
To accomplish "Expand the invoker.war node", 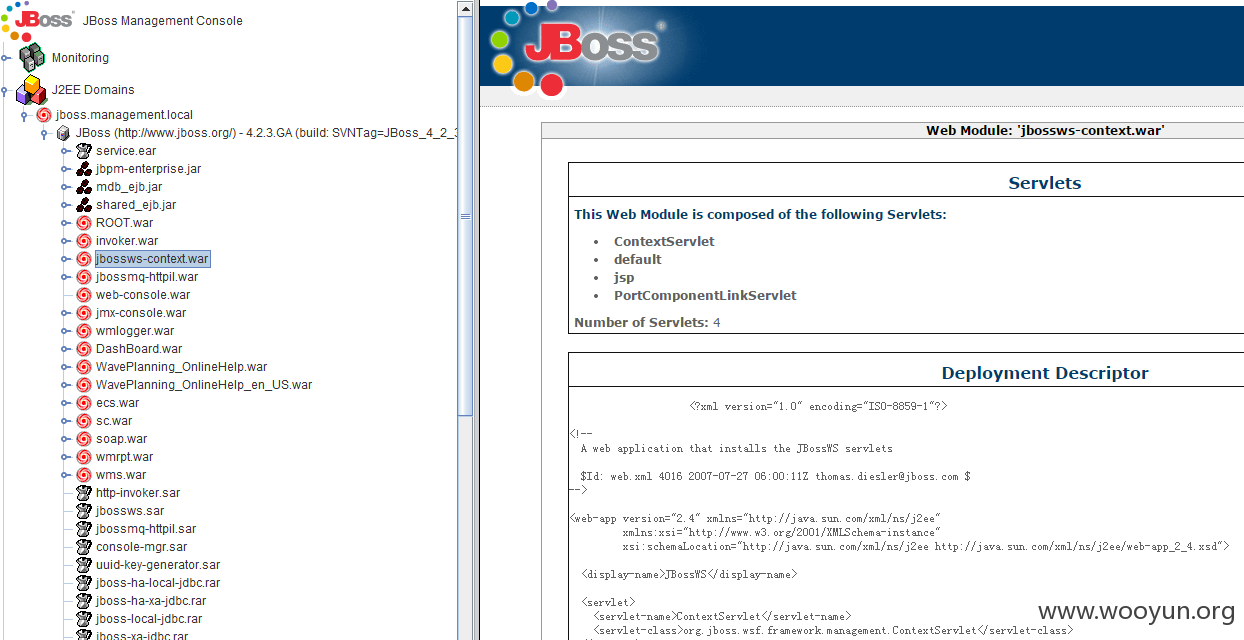I will click(65, 241).
